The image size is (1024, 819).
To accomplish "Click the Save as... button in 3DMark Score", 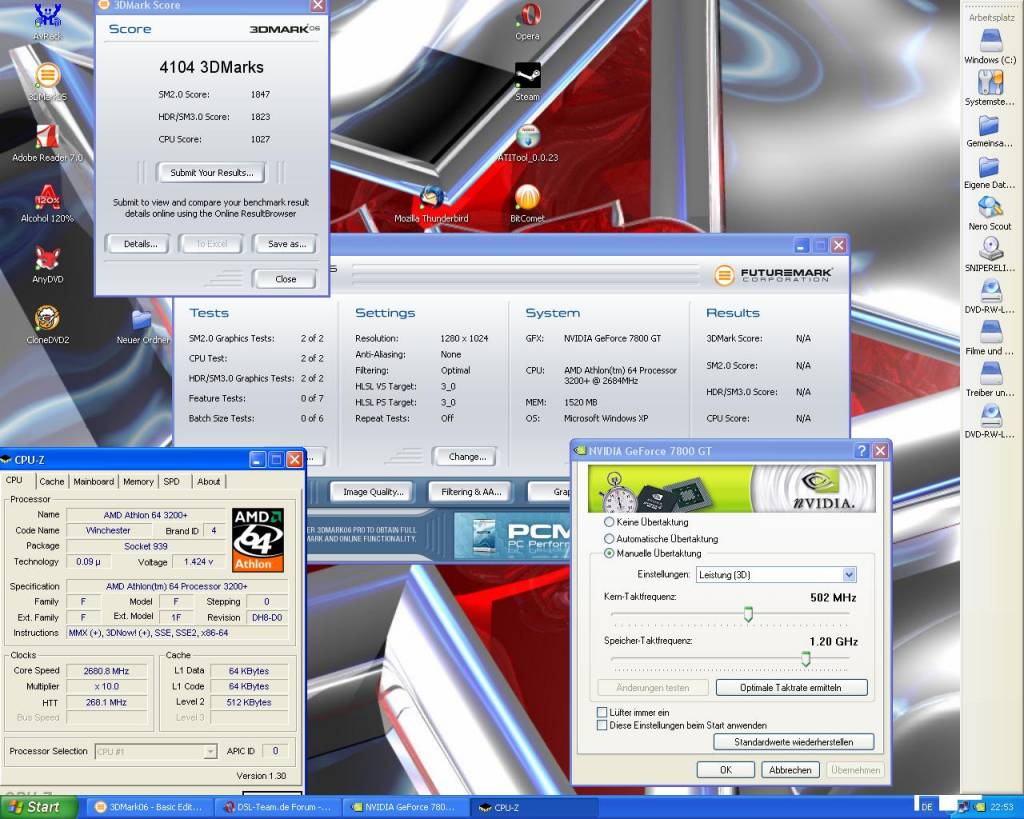I will 286,244.
